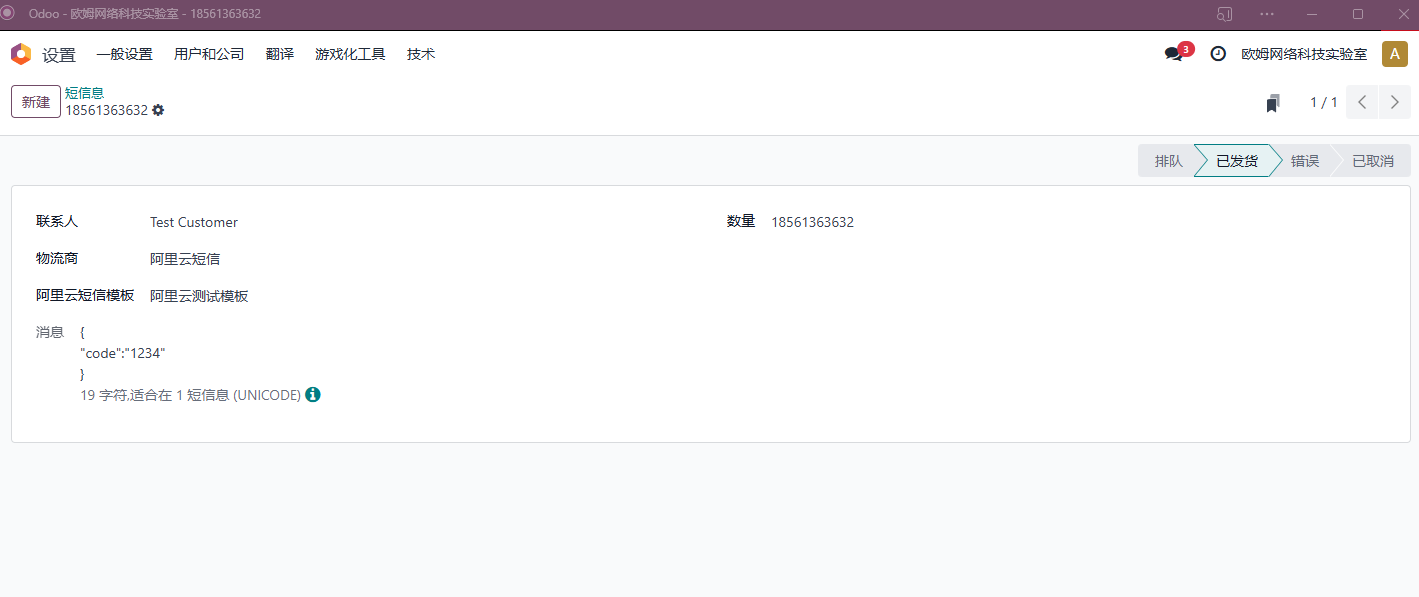
Task: Open the Odoo apps home icon
Action: pos(21,54)
